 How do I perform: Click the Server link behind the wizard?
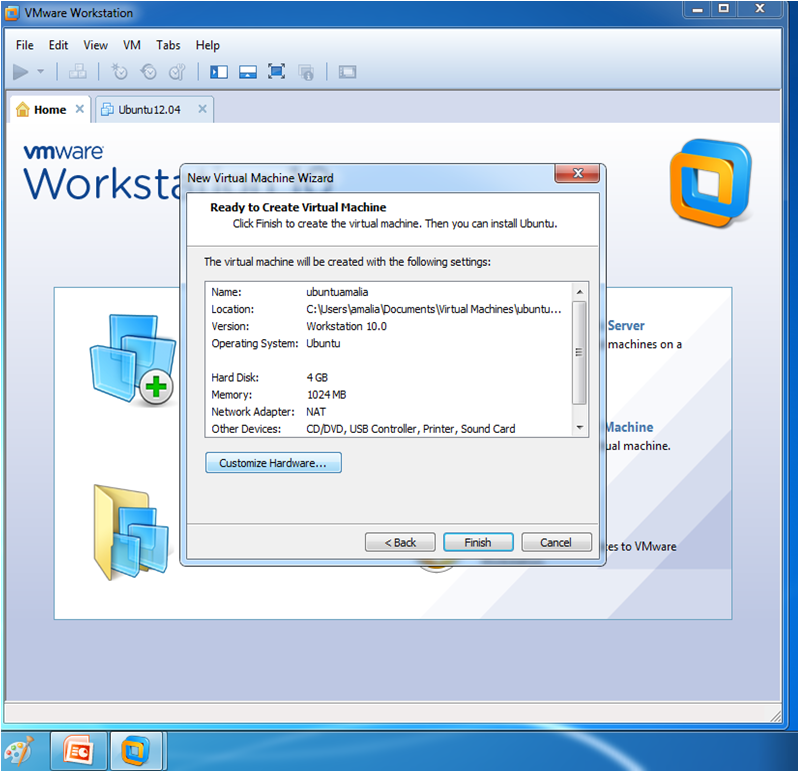coord(626,326)
